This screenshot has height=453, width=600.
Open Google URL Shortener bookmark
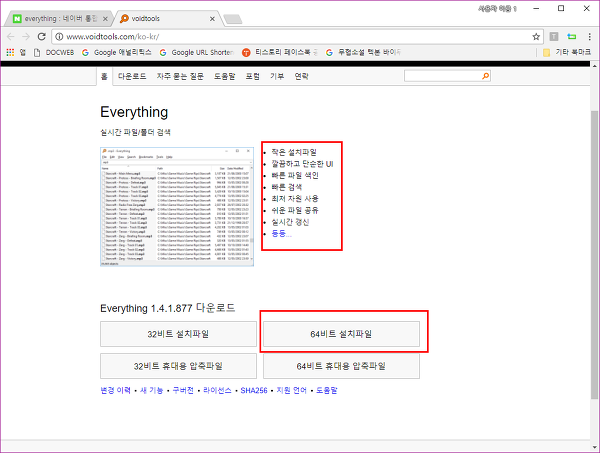click(196, 52)
